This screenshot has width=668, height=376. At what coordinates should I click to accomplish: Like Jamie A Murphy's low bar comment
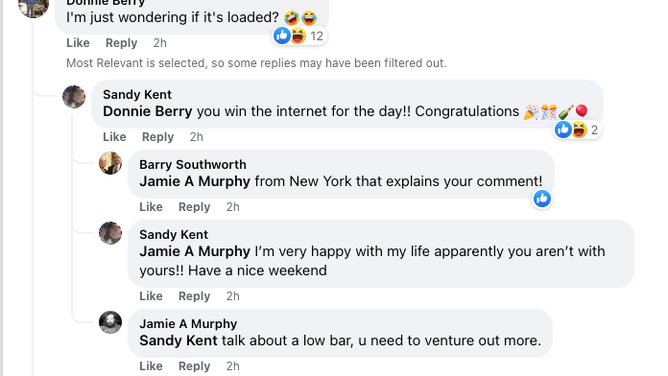click(x=151, y=366)
